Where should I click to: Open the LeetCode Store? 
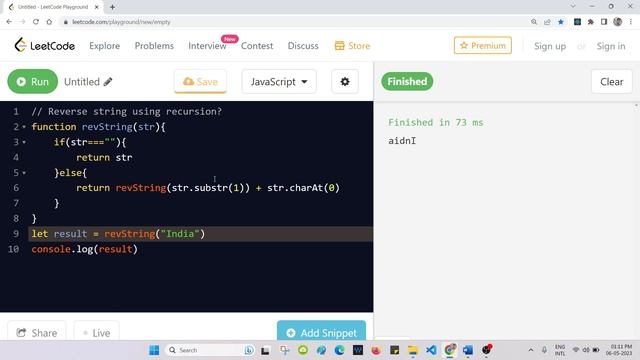point(352,46)
